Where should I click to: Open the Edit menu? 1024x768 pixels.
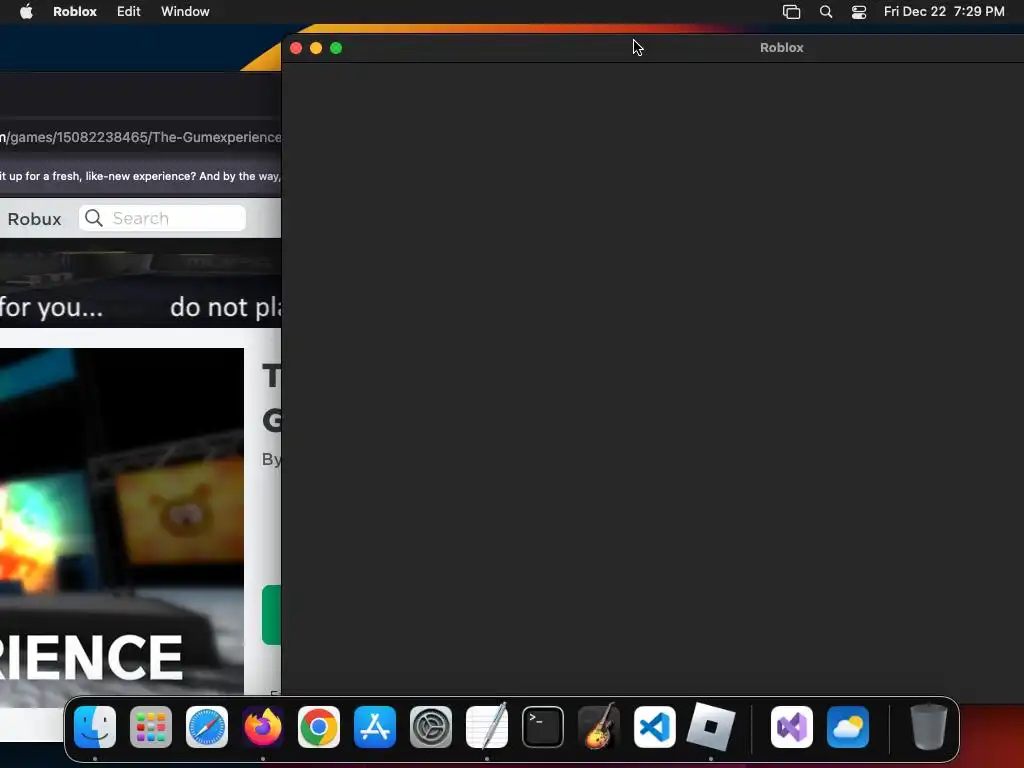tap(129, 12)
